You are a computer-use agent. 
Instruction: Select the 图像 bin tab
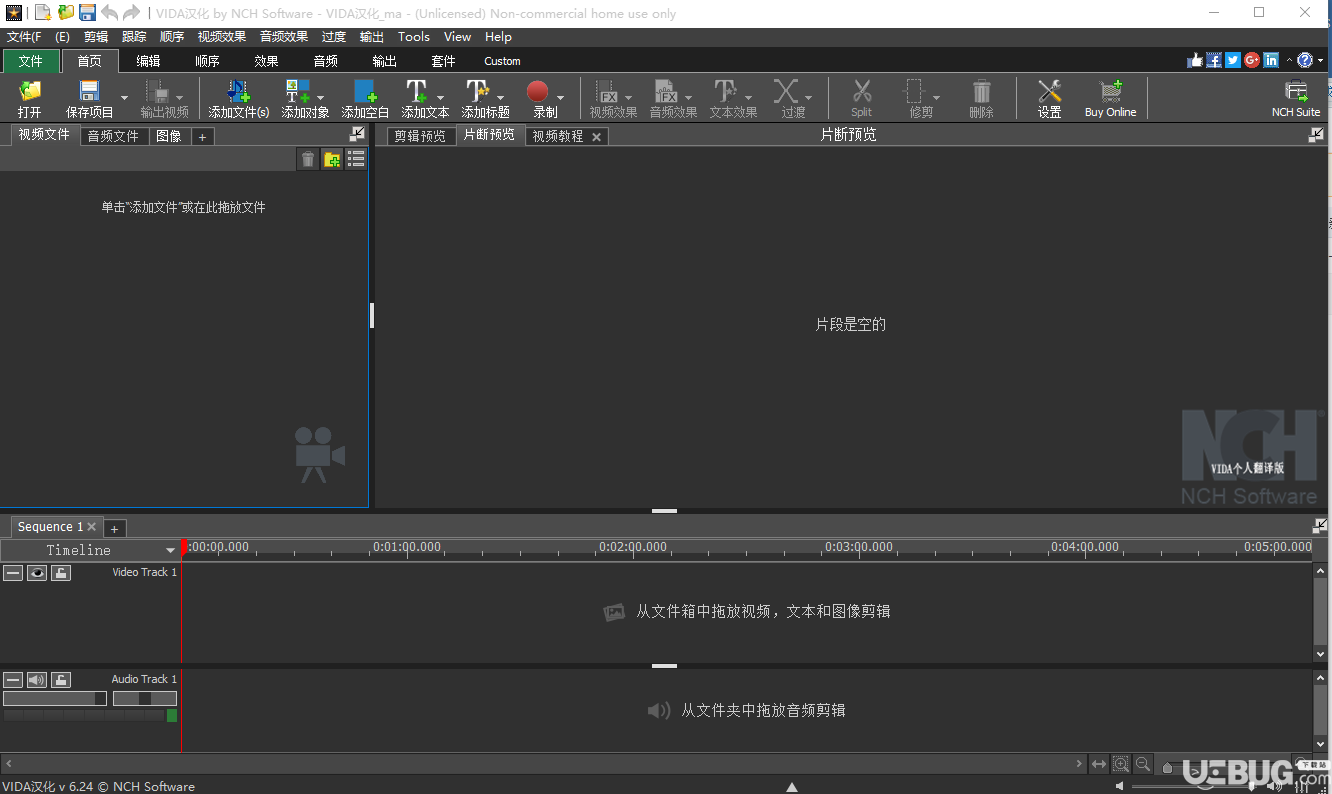169,136
